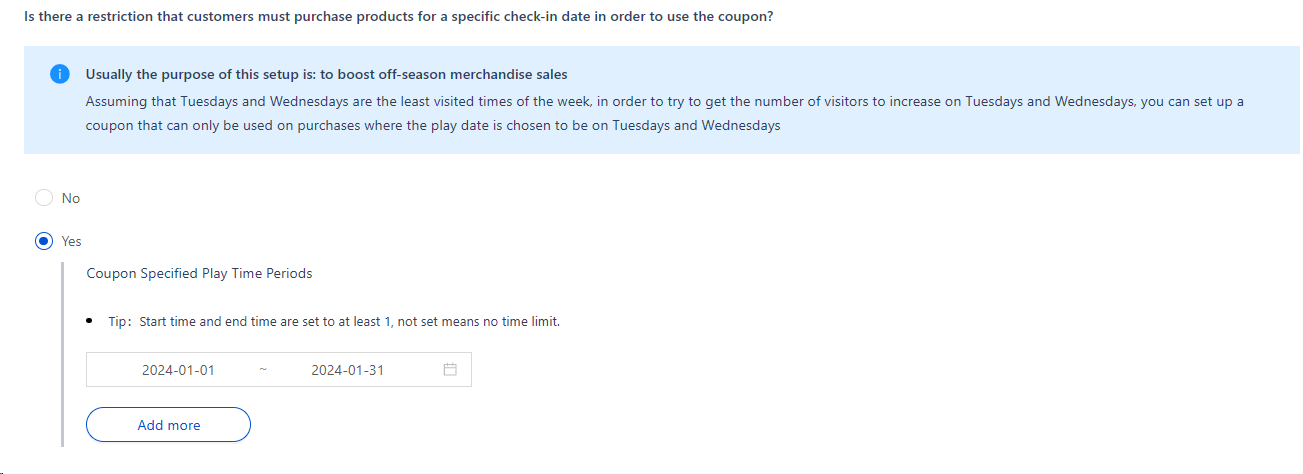Screen dimensions: 1303x474
Task: Click the tilde separator between the dates
Action: [x=263, y=370]
